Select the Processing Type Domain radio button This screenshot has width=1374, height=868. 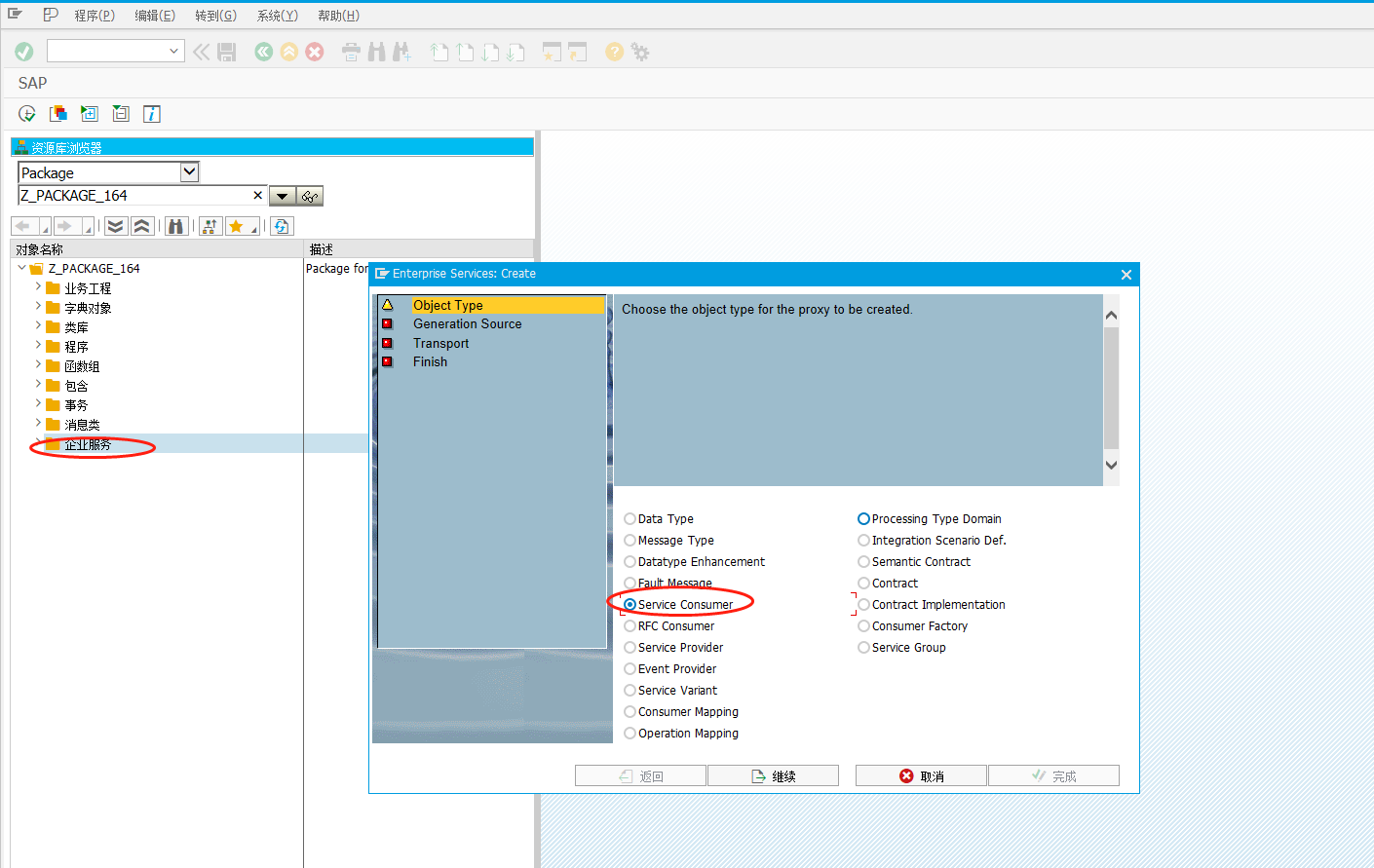coord(863,519)
